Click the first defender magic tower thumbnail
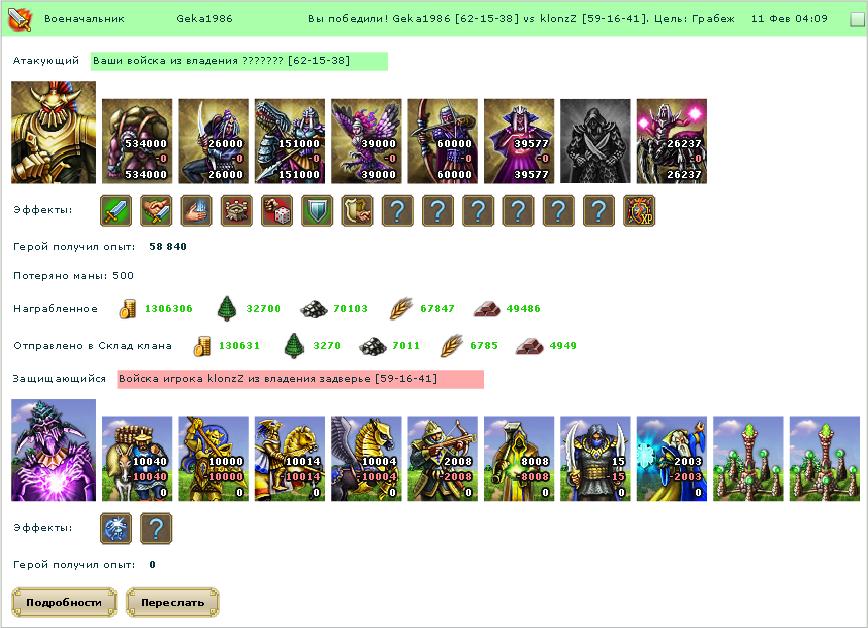868x628 pixels. click(748, 459)
